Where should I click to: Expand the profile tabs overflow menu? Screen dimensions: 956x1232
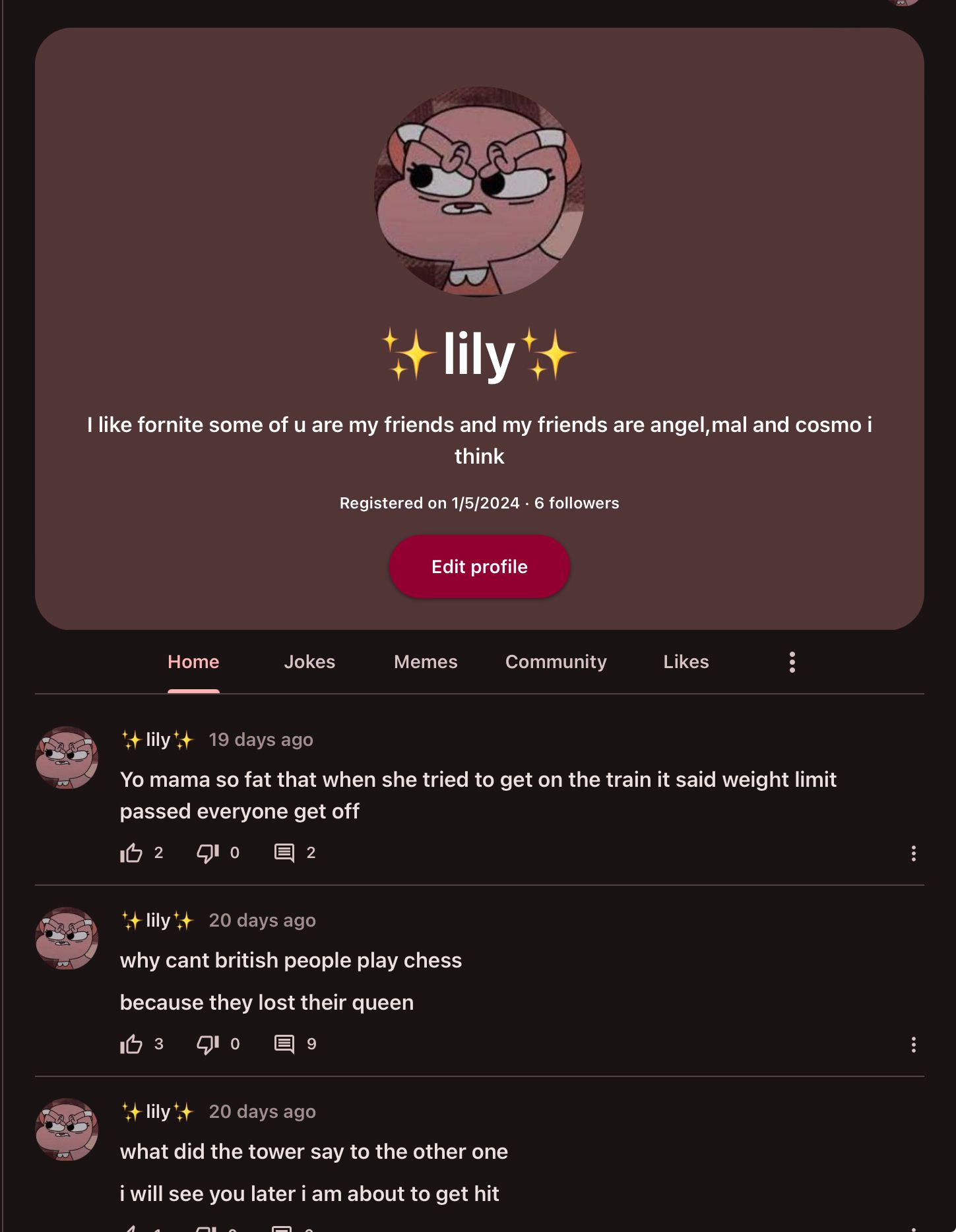tap(792, 662)
